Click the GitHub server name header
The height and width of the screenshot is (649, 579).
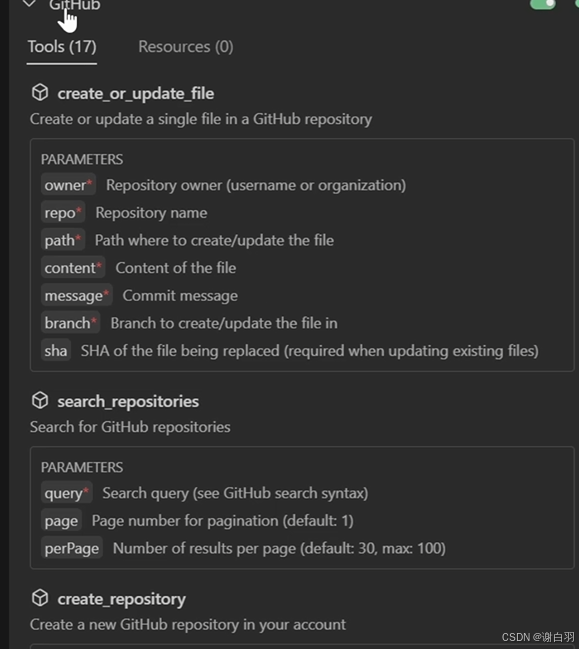click(x=75, y=5)
